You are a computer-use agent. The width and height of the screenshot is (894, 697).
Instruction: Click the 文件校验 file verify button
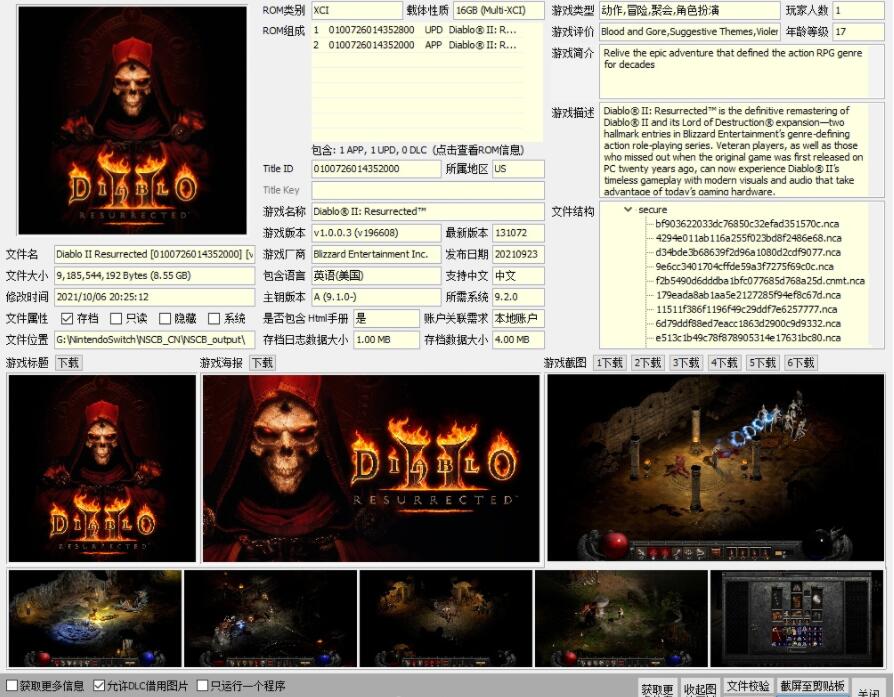tap(748, 686)
